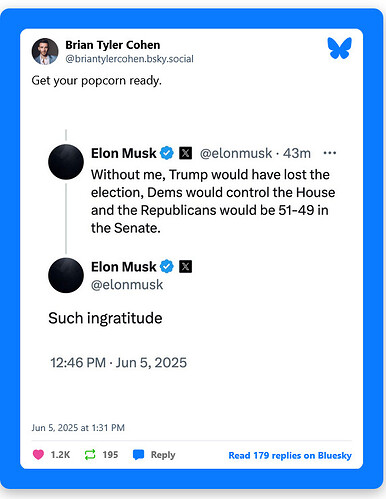Image resolution: width=386 pixels, height=499 pixels.
Task: Click the Reply button label
Action: (x=163, y=455)
